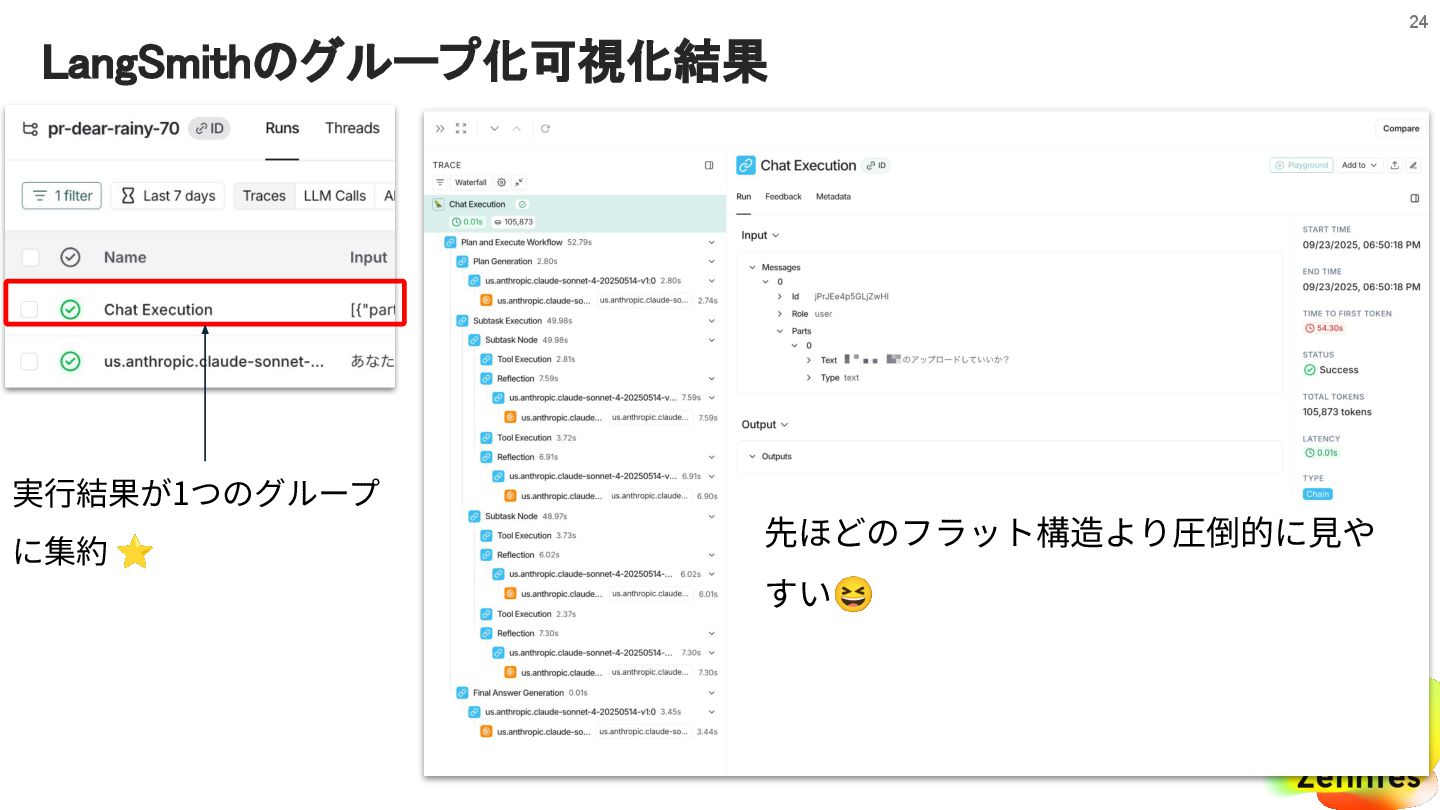Toggle the trace panel layout icon beside TRACE
Image resolution: width=1440 pixels, height=810 pixels.
tap(709, 165)
